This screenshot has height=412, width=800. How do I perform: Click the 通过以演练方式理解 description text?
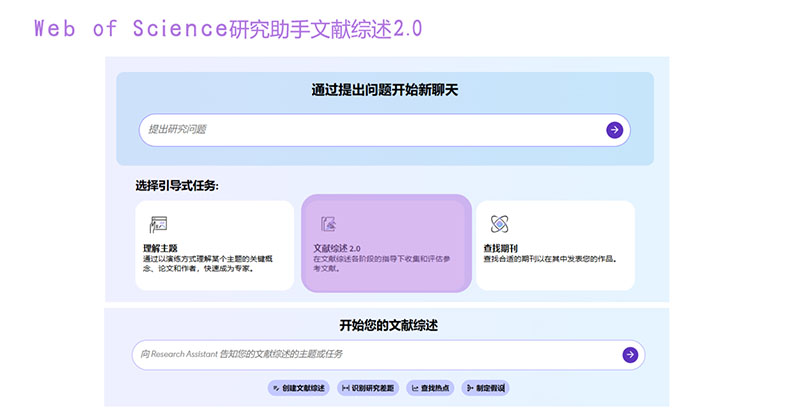click(x=208, y=264)
